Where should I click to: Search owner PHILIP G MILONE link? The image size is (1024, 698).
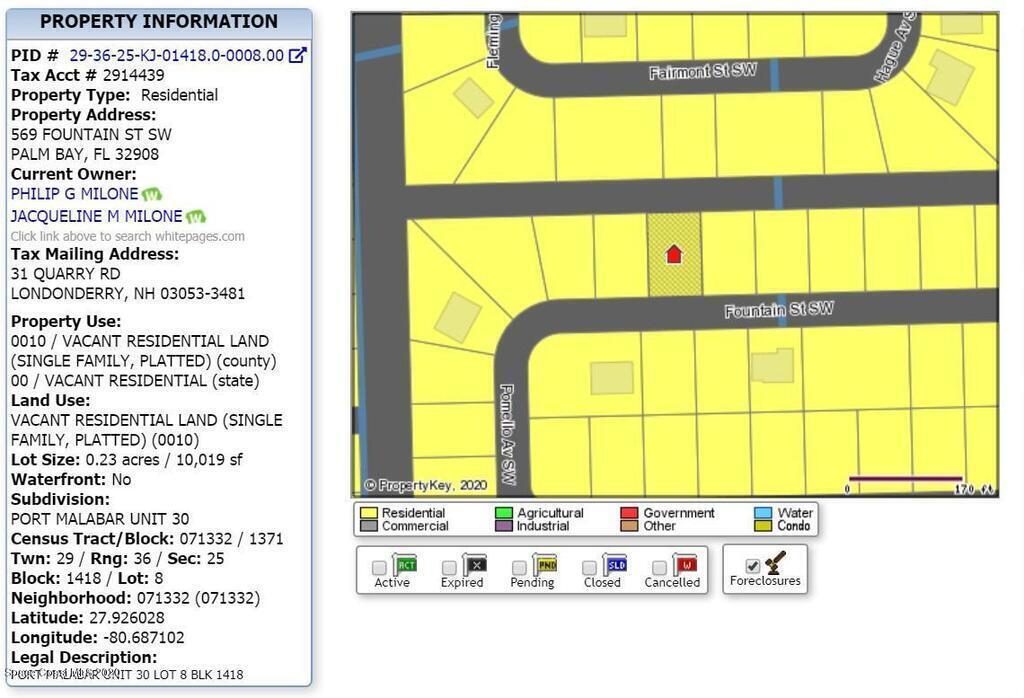74,194
